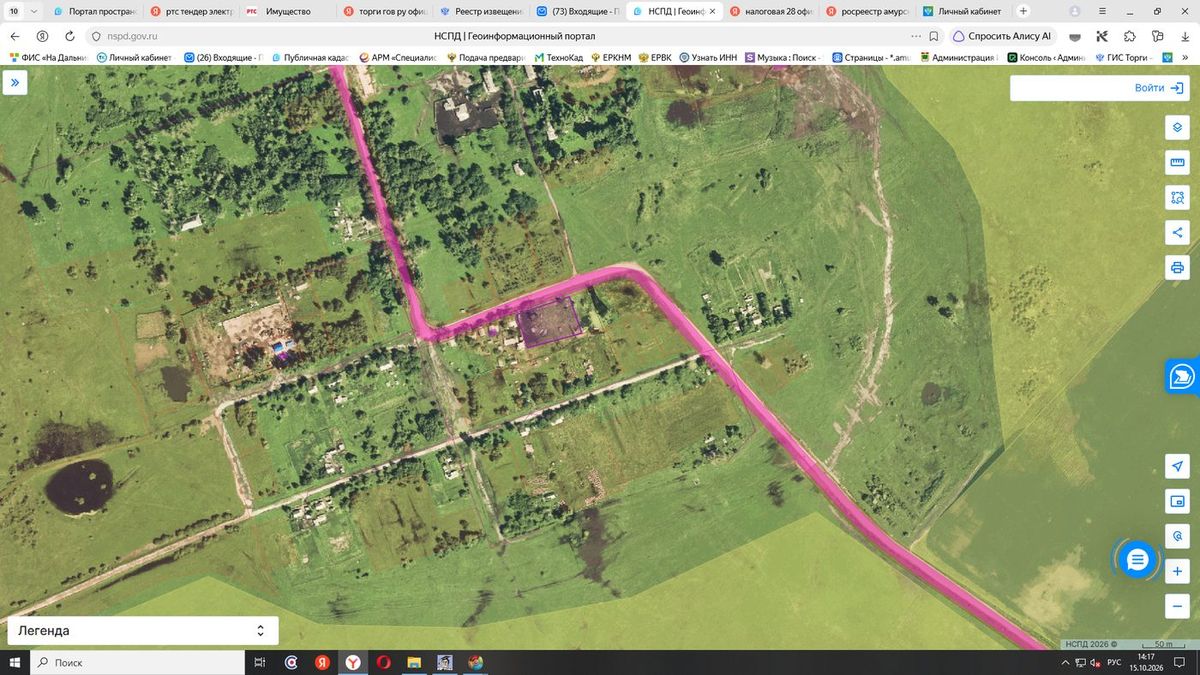Zoom out of the map

(1177, 605)
